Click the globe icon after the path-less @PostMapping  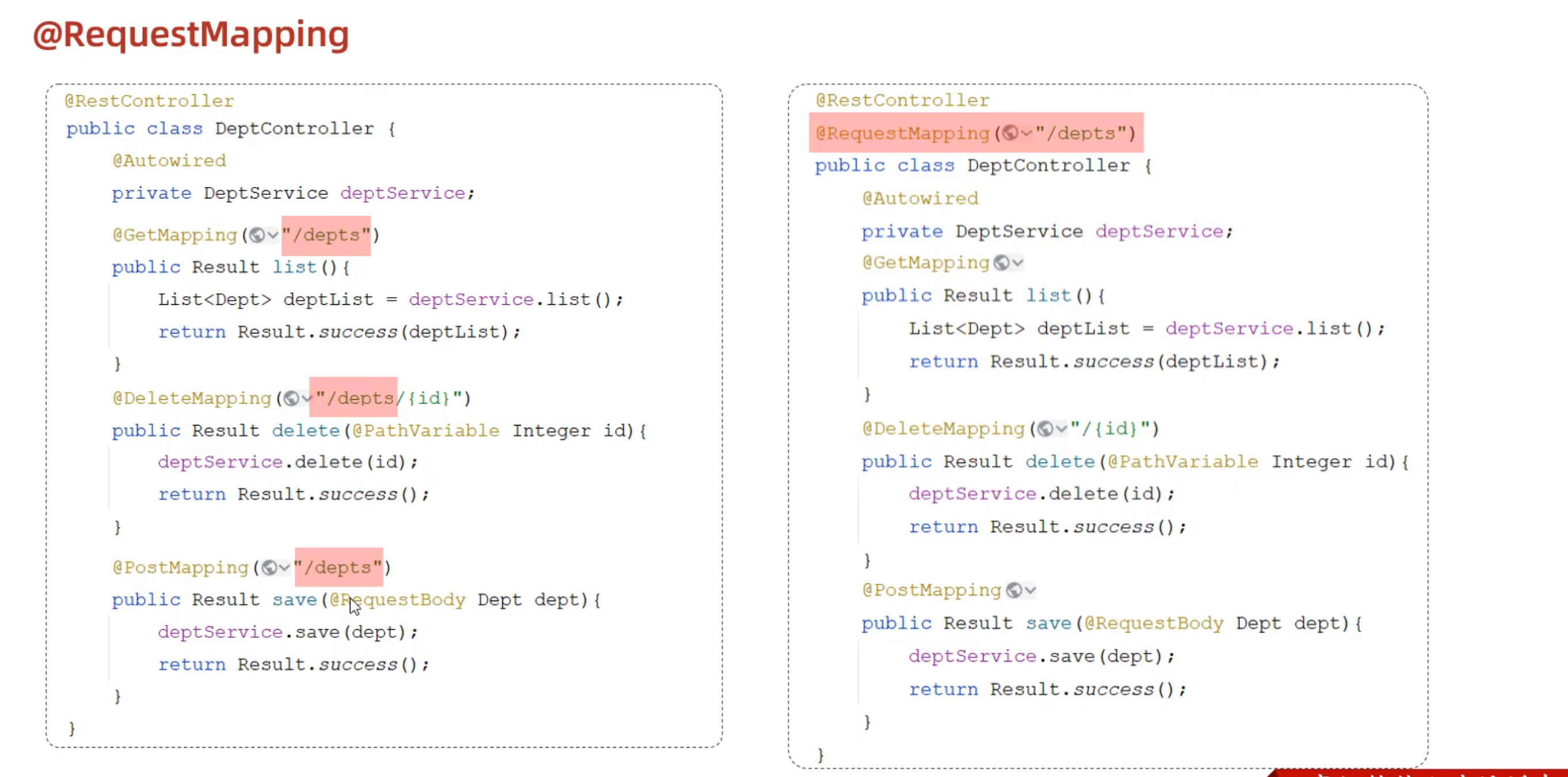[x=1014, y=590]
